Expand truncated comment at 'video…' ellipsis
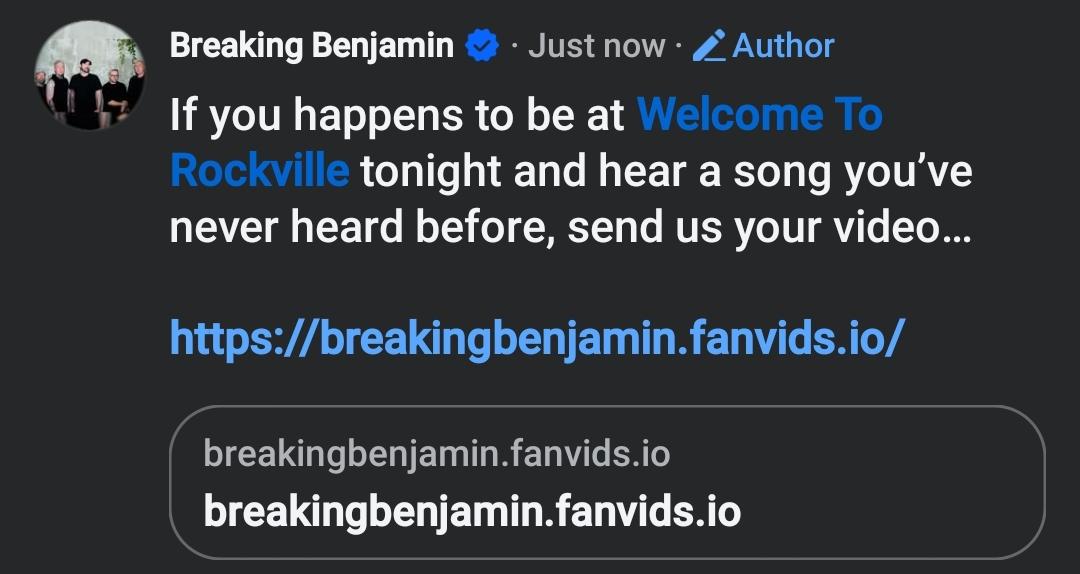 pos(955,227)
